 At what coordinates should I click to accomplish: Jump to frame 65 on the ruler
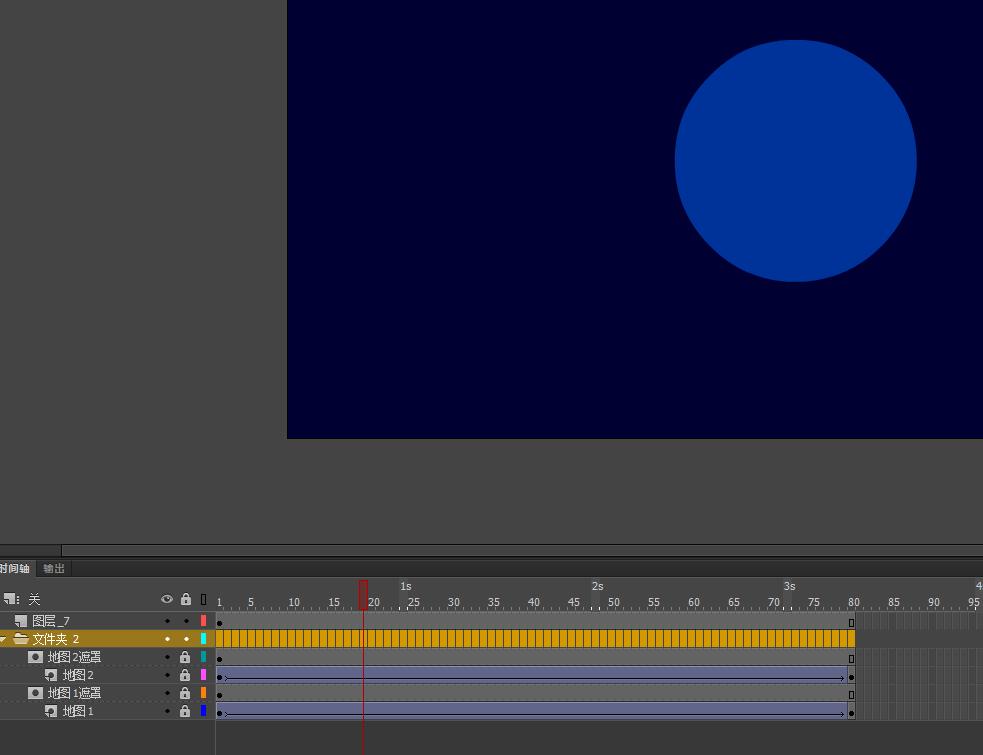733,602
